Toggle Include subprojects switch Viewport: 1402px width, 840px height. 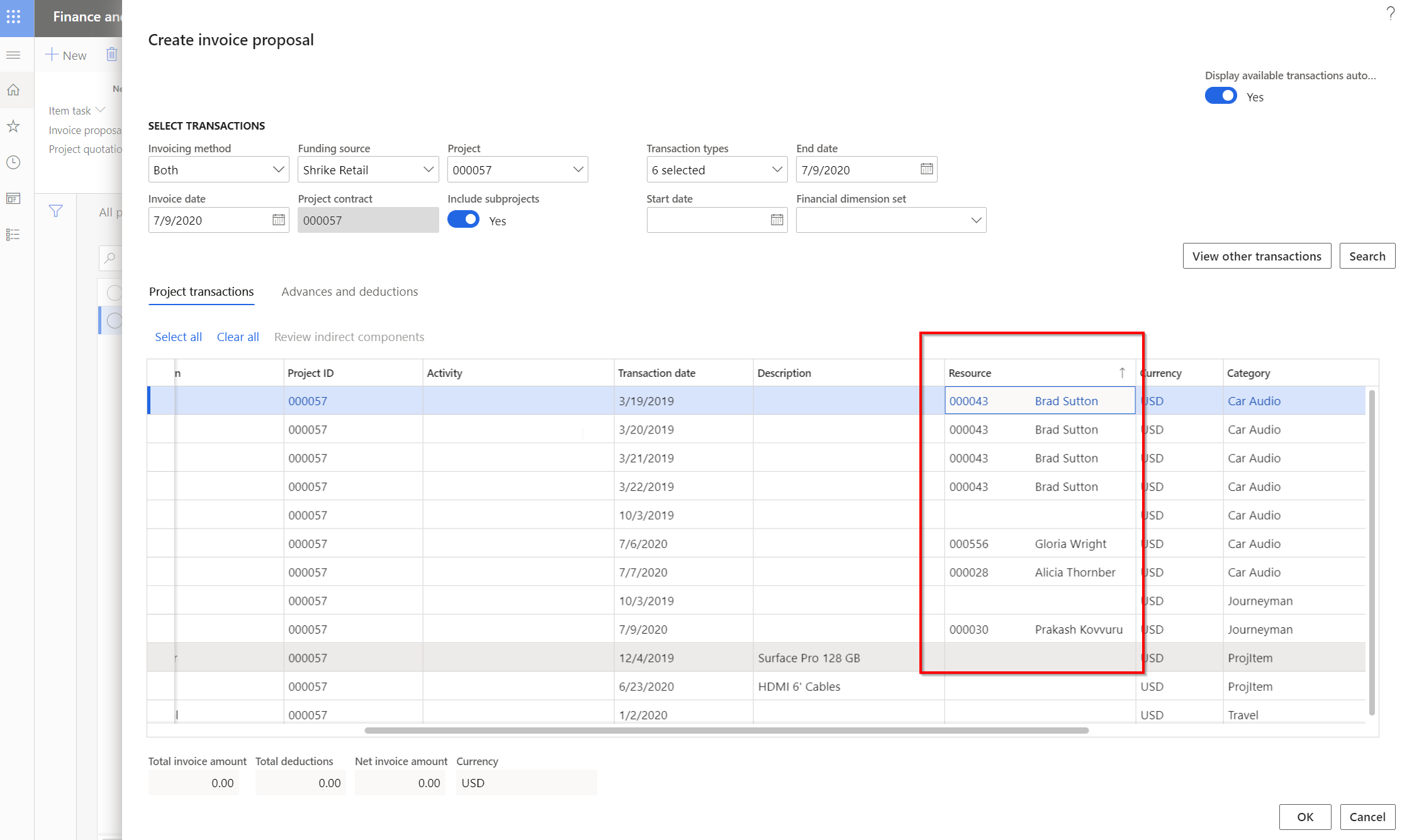pos(463,220)
